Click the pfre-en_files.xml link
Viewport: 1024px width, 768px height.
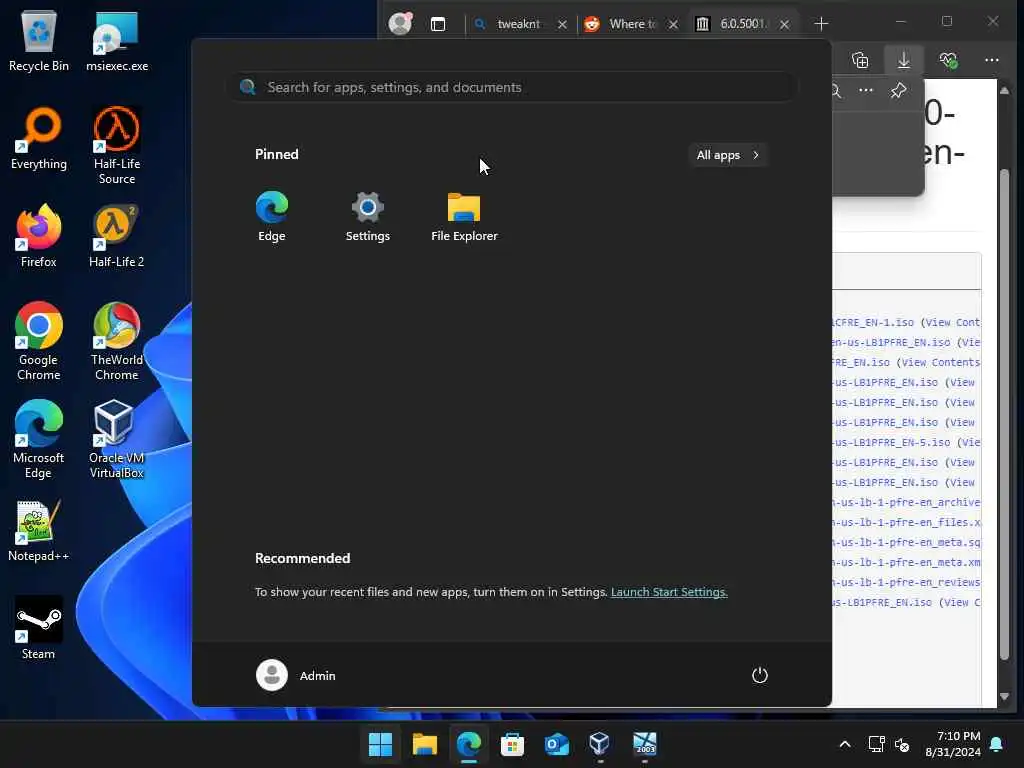coord(906,522)
